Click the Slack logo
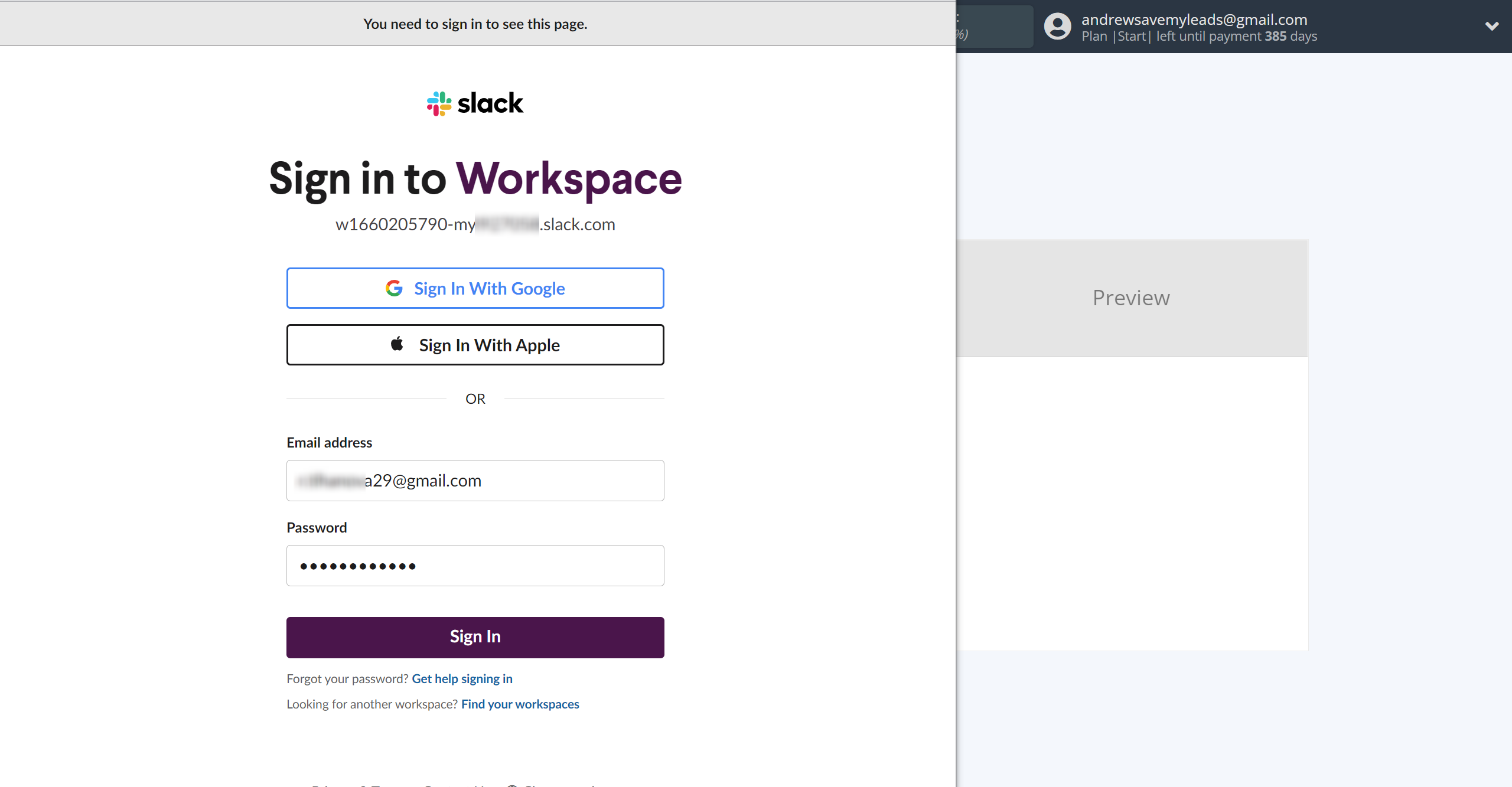Image resolution: width=1512 pixels, height=787 pixels. [x=475, y=103]
